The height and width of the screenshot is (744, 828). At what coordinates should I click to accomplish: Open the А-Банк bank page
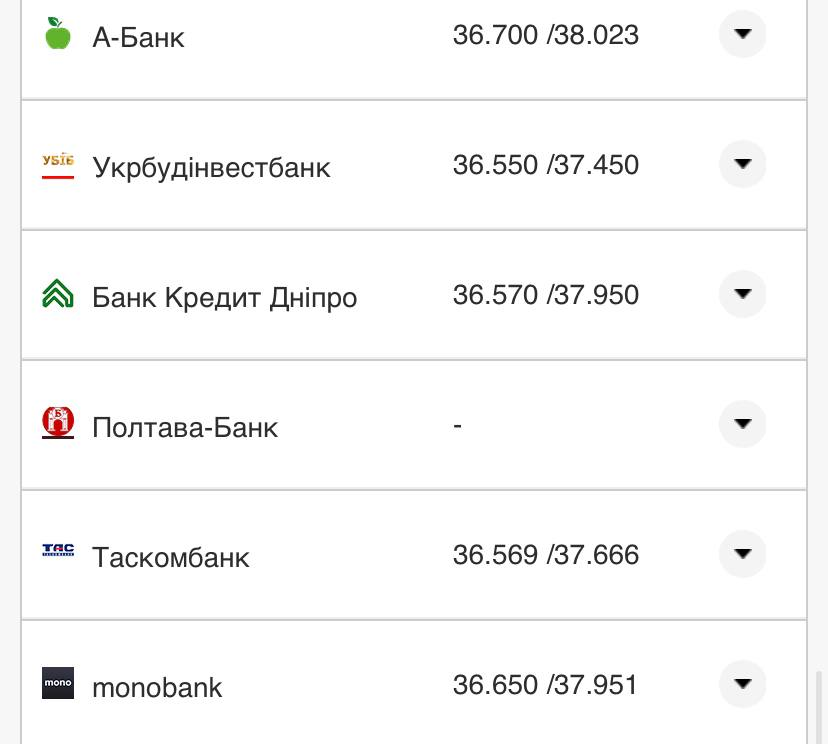tap(138, 37)
